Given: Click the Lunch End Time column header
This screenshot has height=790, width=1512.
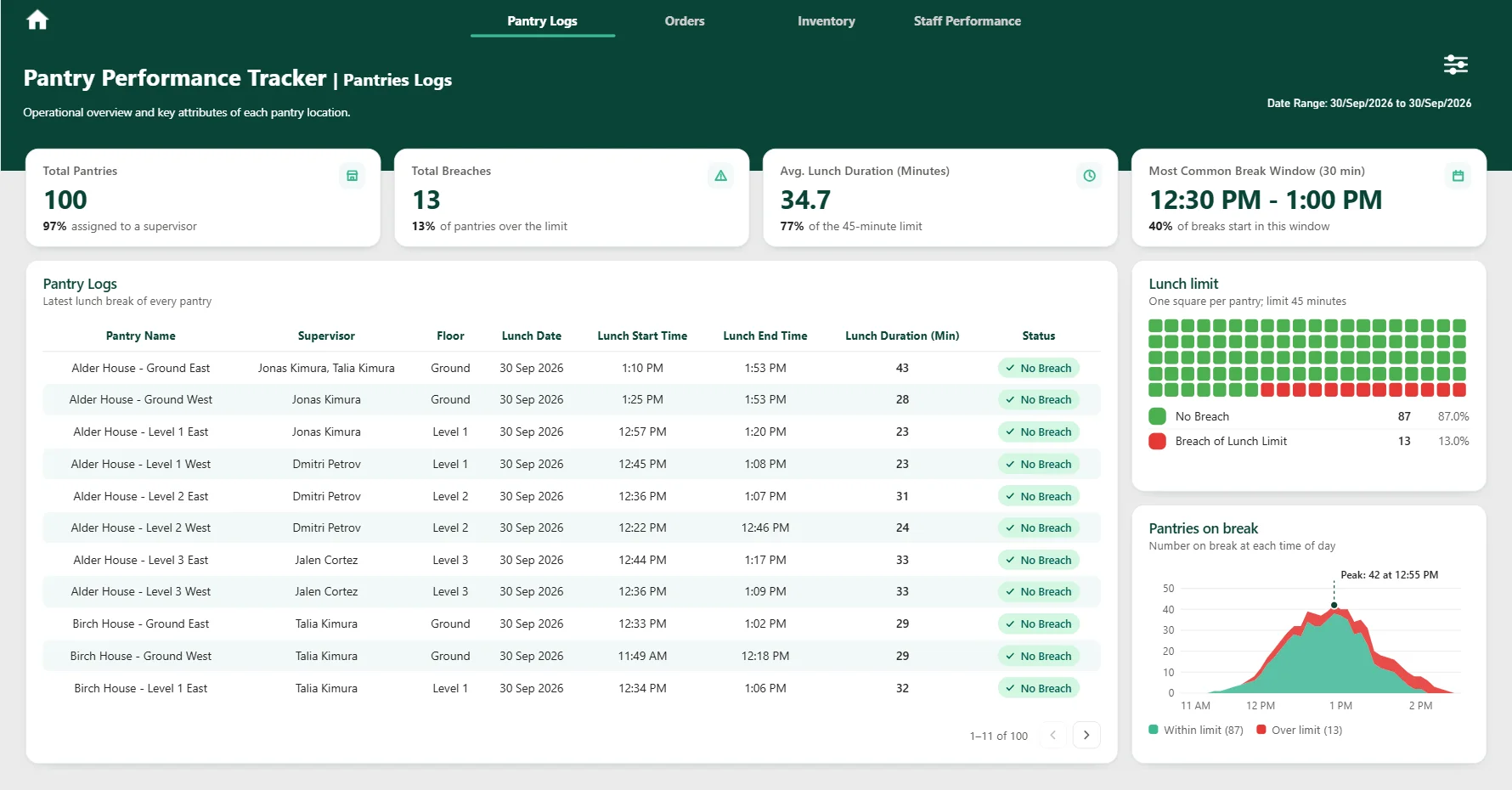Looking at the screenshot, I should point(765,336).
